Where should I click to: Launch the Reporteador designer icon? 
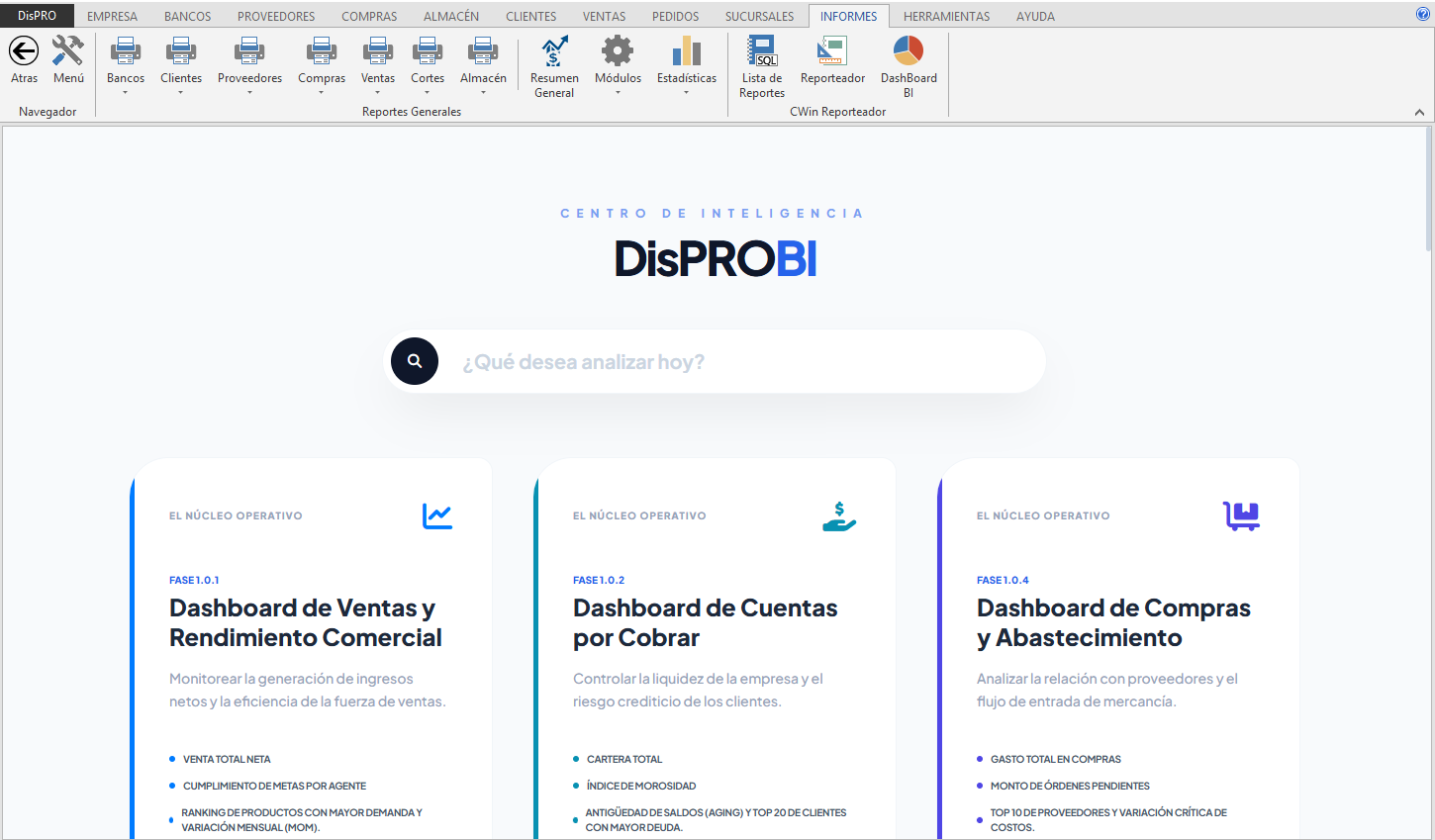point(832,50)
